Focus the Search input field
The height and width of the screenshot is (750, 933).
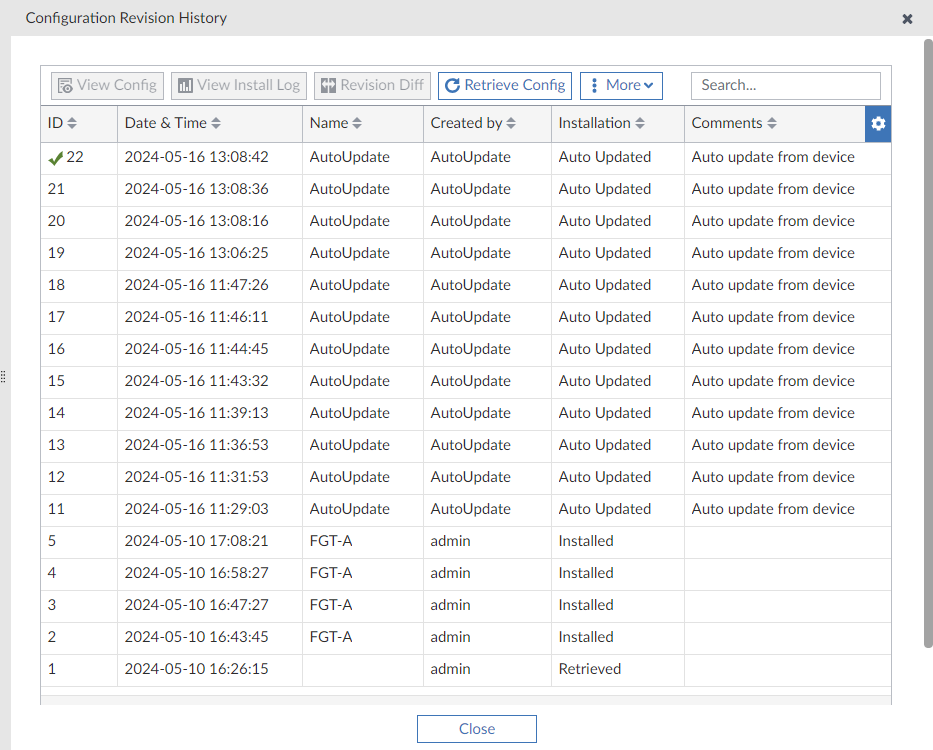click(785, 85)
